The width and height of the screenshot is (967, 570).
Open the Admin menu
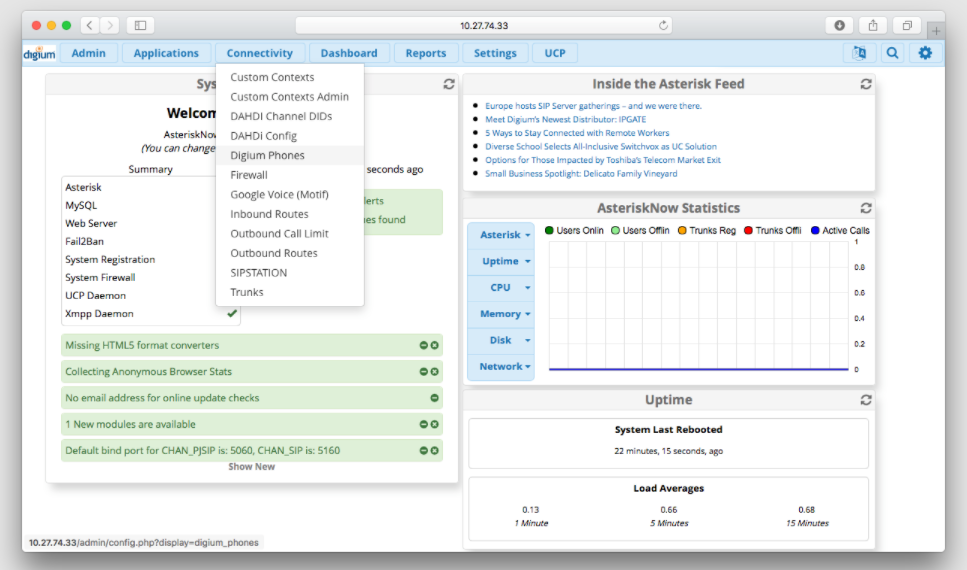pos(88,53)
